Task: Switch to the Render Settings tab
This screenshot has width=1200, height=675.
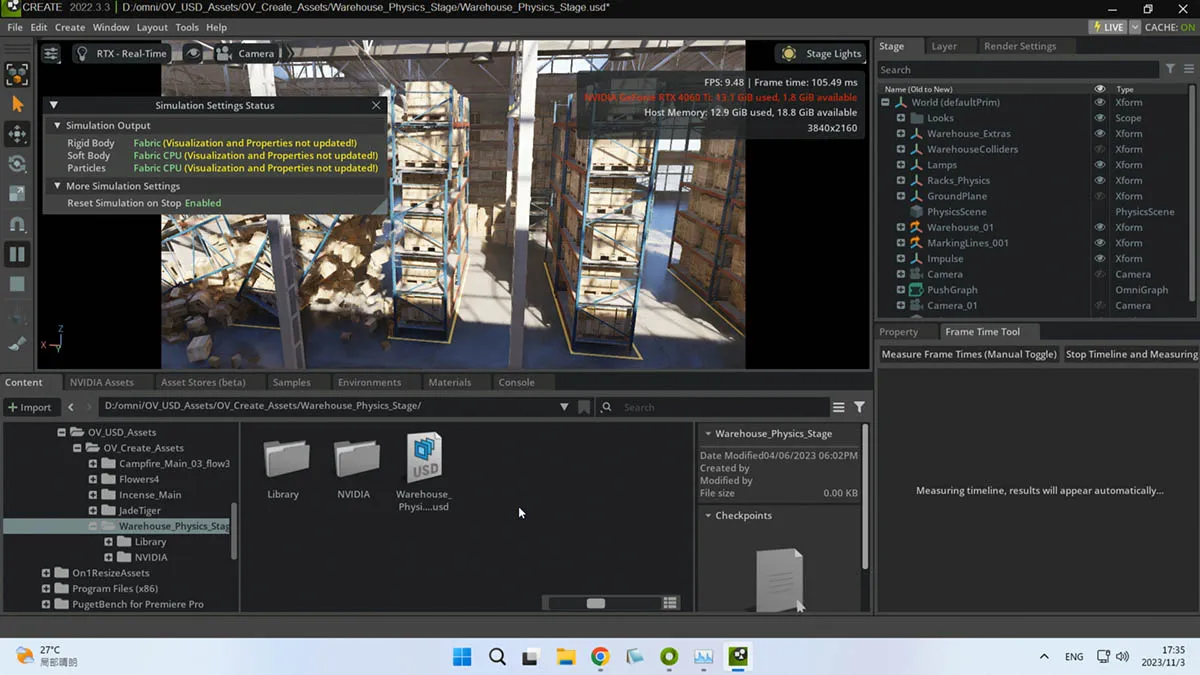Action: 1019,46
